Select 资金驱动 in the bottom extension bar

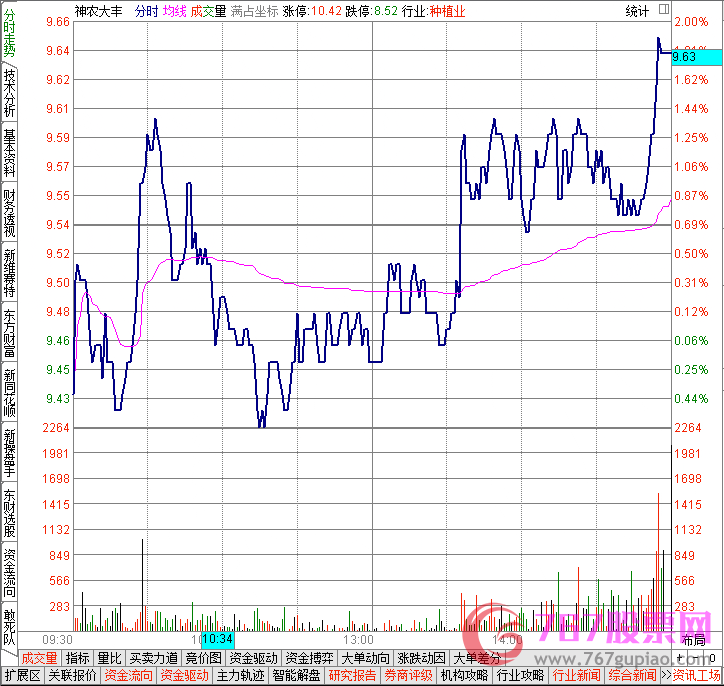[x=184, y=675]
